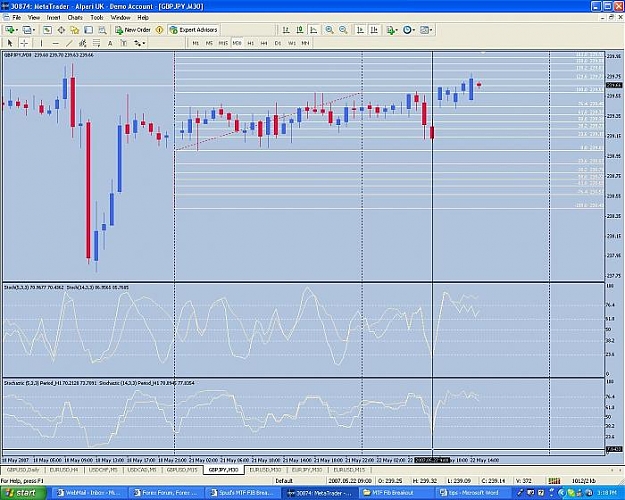Image resolution: width=625 pixels, height=500 pixels.
Task: Open the View menu
Action: pyautogui.click(x=34, y=18)
